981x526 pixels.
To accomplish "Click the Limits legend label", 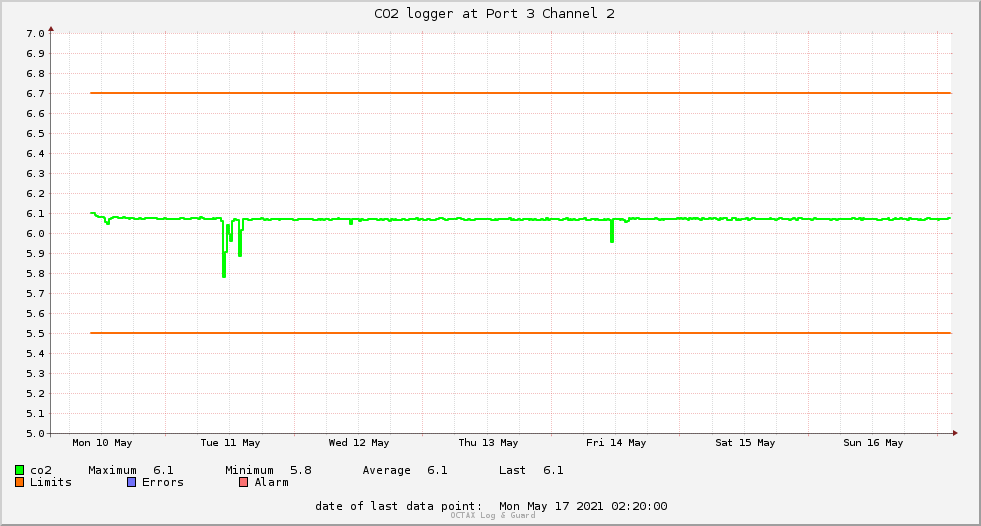I will 51,482.
